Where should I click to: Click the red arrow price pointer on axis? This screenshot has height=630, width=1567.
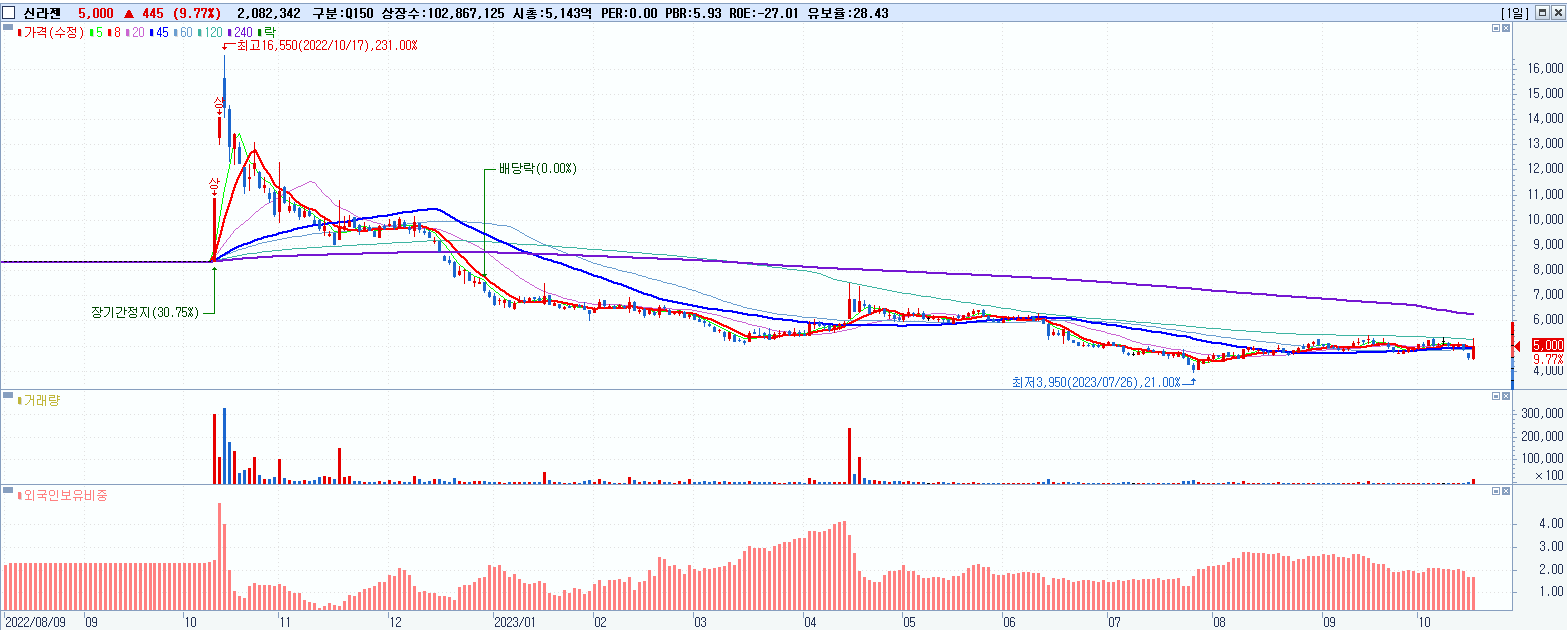pos(1518,345)
